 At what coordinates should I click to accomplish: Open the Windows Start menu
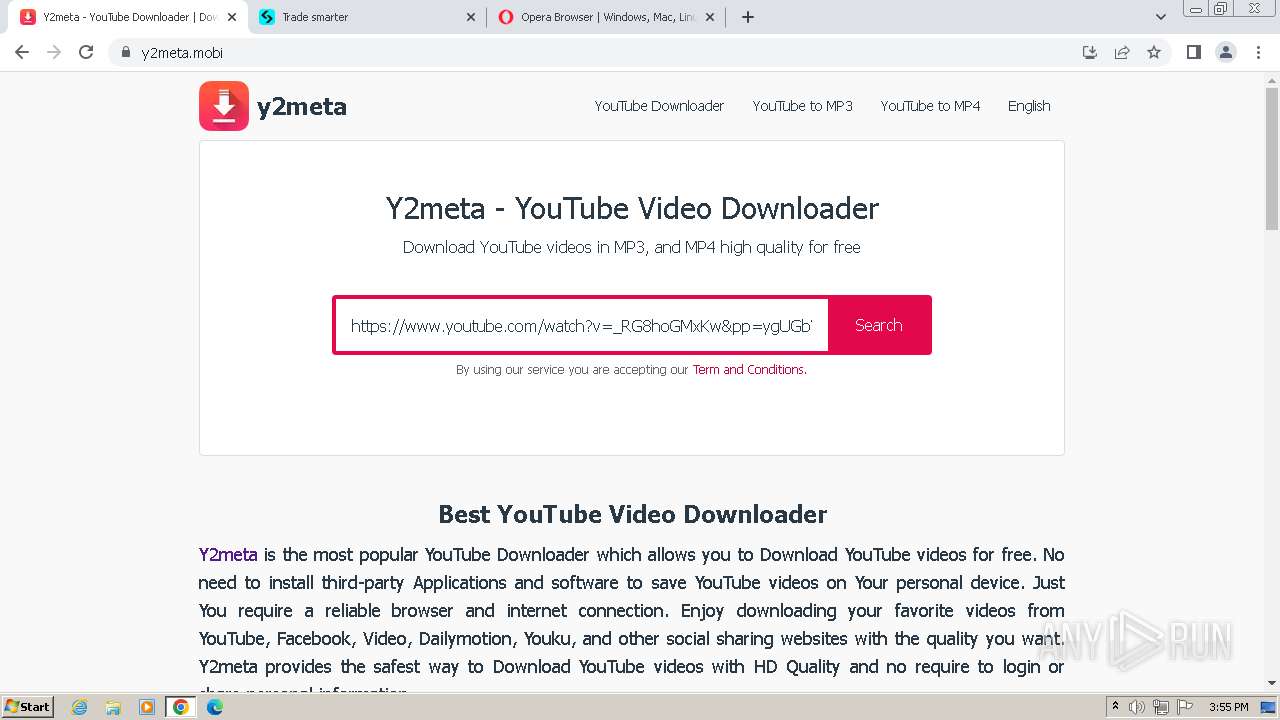[x=27, y=707]
